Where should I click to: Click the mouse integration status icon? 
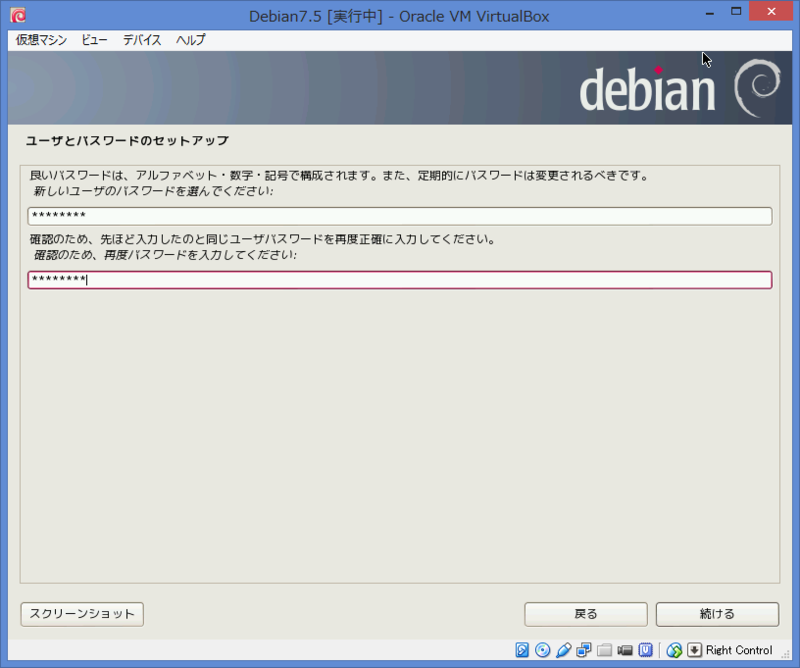click(x=673, y=650)
